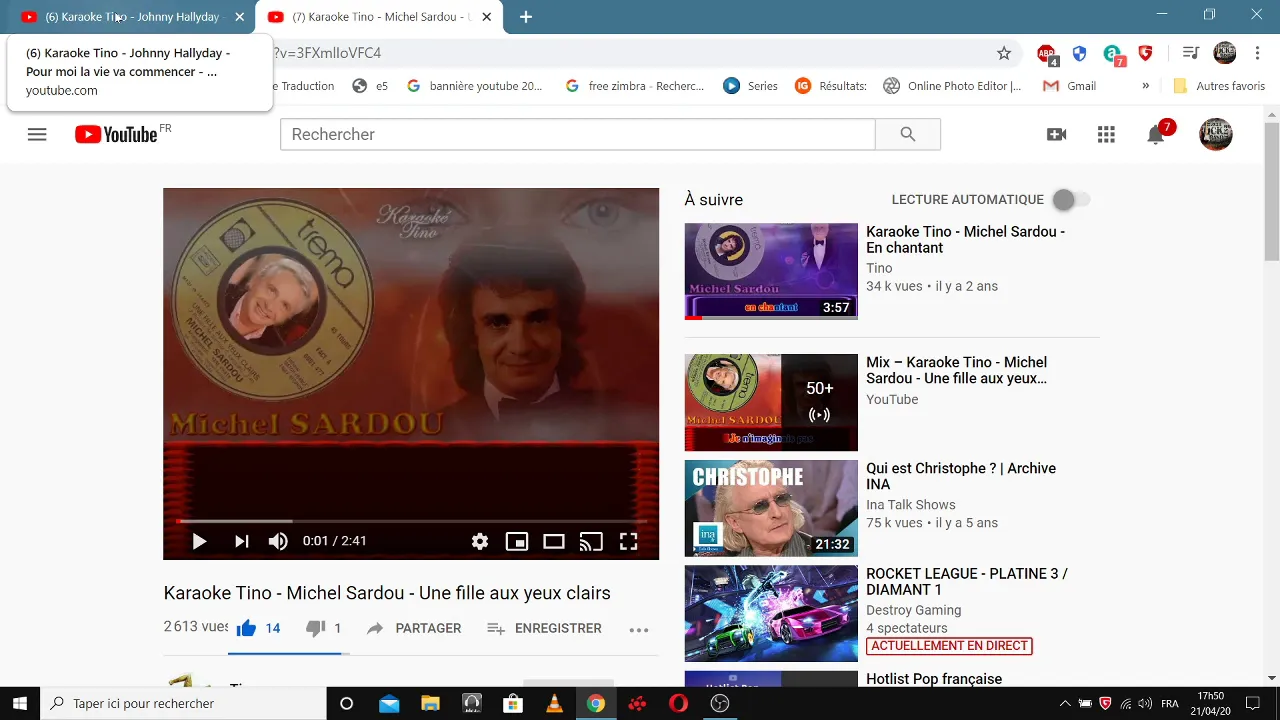Open free zimbra bookmark
The image size is (1280, 720).
[x=635, y=86]
